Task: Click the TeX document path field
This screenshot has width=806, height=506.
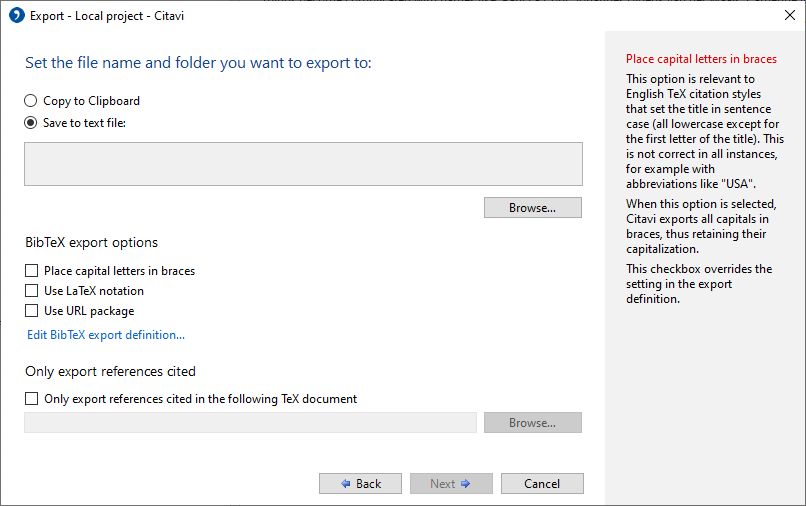Action: click(x=250, y=423)
